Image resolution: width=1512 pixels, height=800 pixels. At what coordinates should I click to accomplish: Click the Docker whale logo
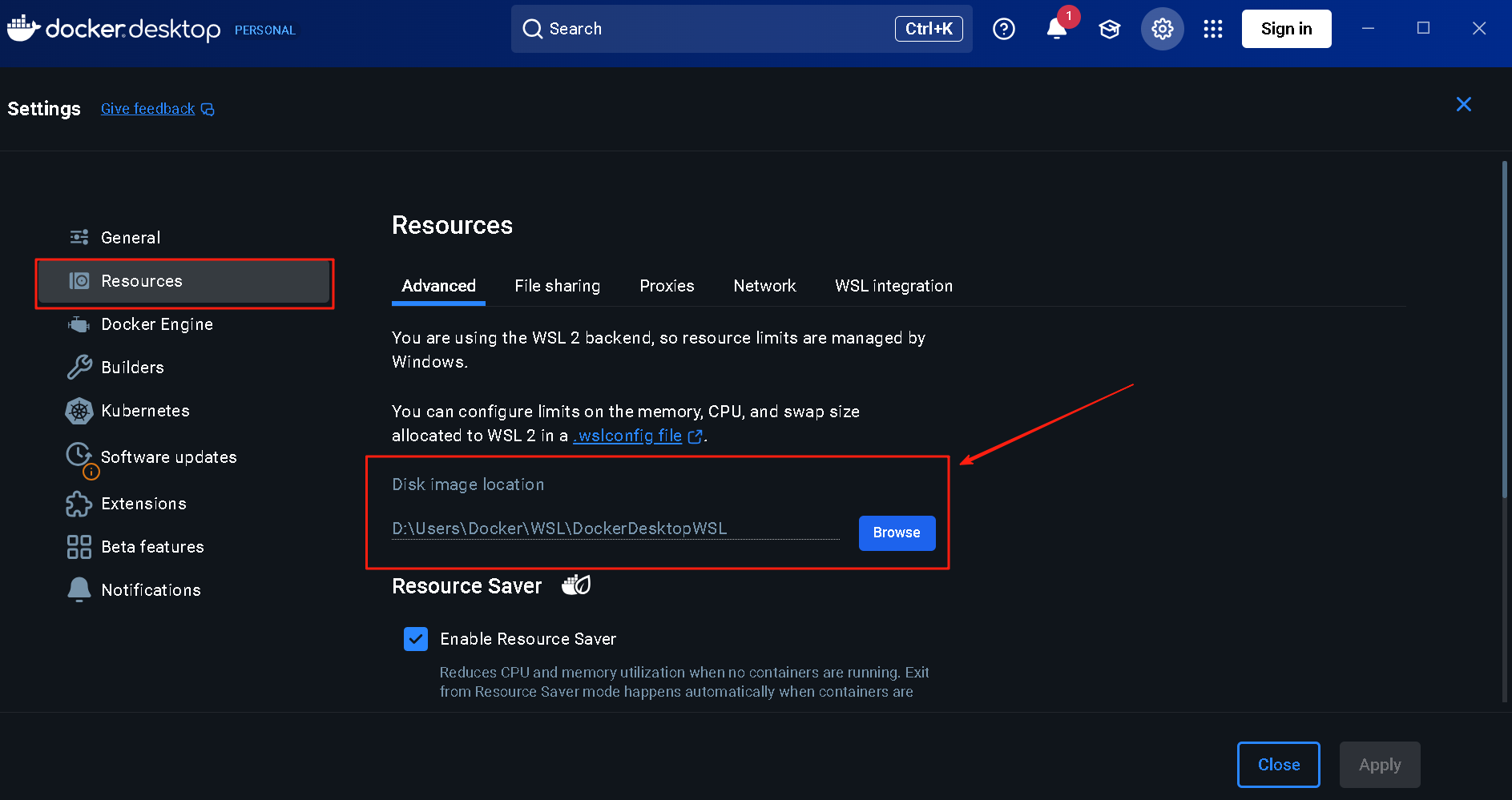point(23,28)
